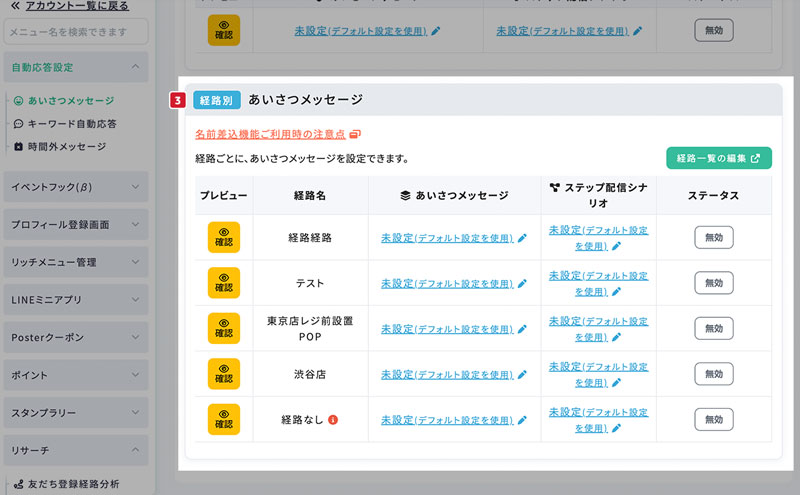Expand the リッチメニュー管理 section
The width and height of the screenshot is (800, 495).
(x=75, y=262)
